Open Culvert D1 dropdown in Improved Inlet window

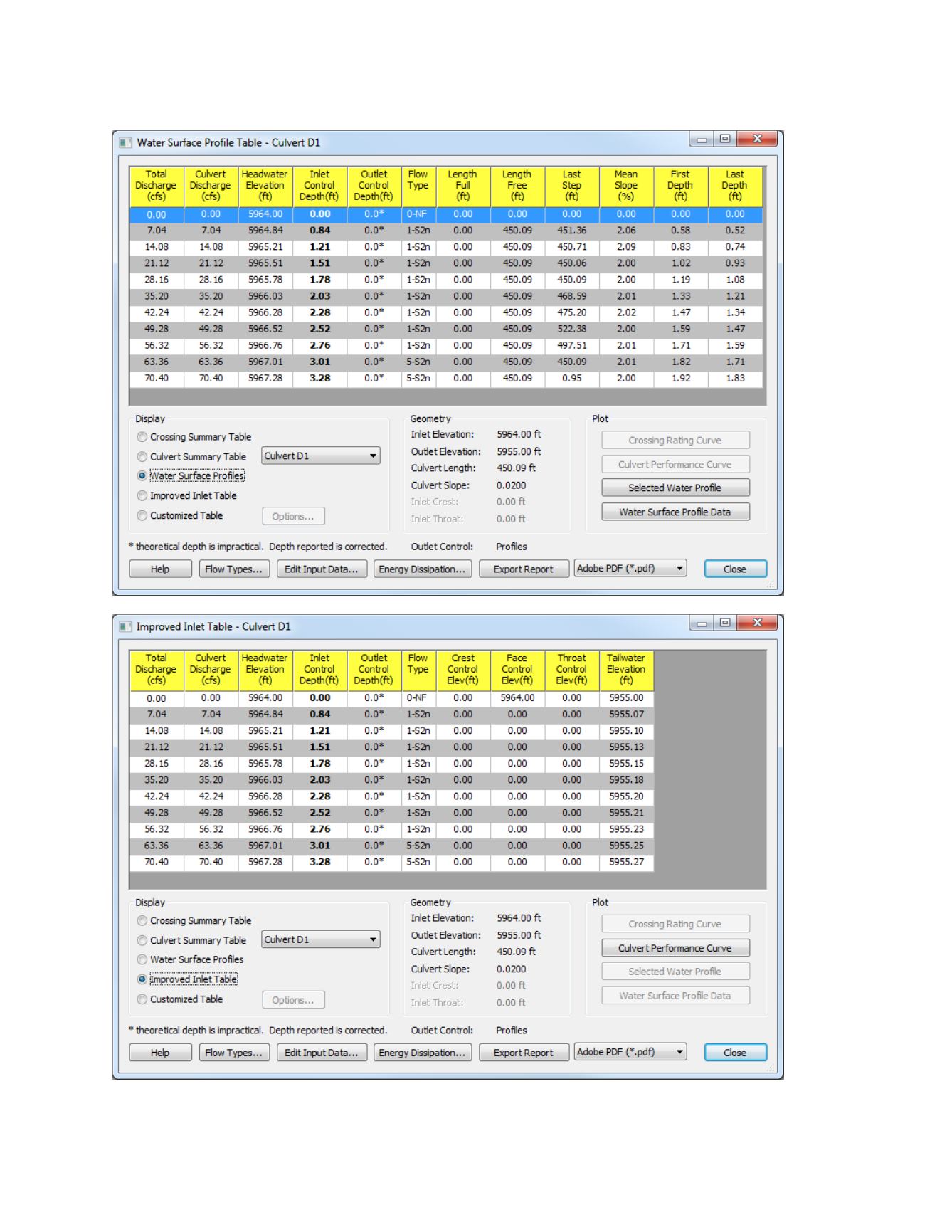321,939
